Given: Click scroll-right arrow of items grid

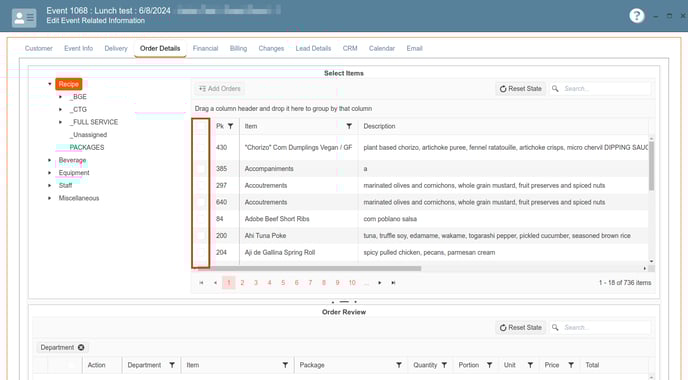Looking at the screenshot, I should 645,268.
